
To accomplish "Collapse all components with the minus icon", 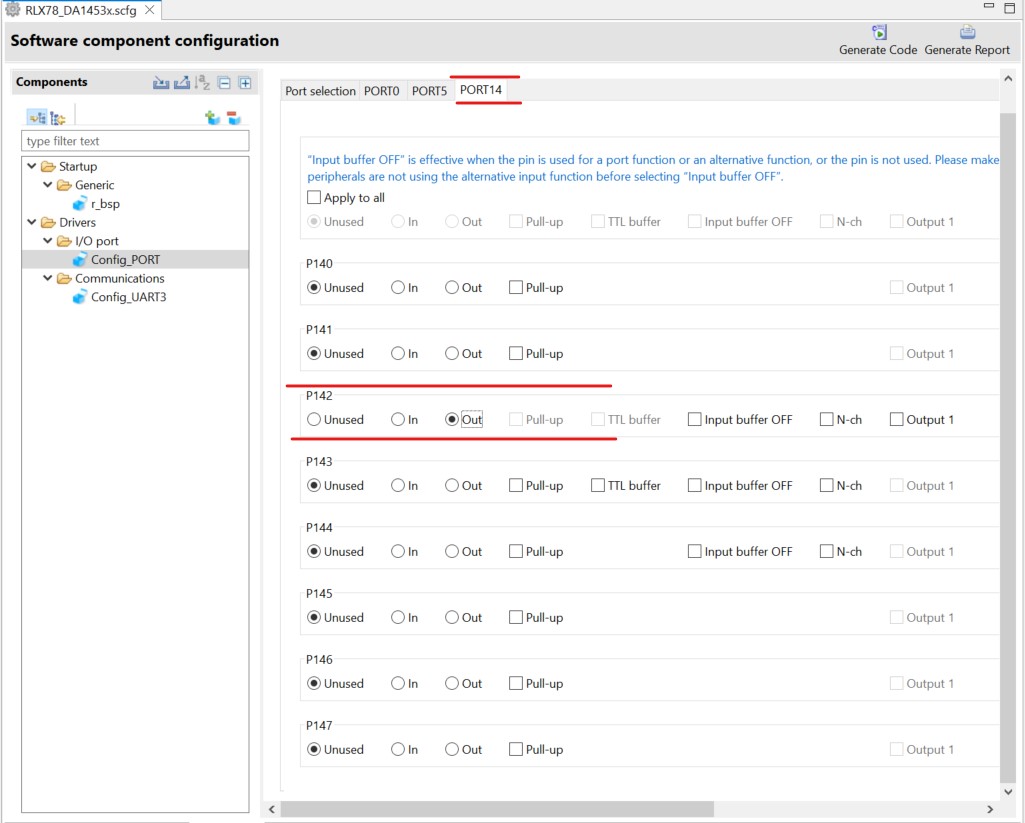I will [x=224, y=83].
